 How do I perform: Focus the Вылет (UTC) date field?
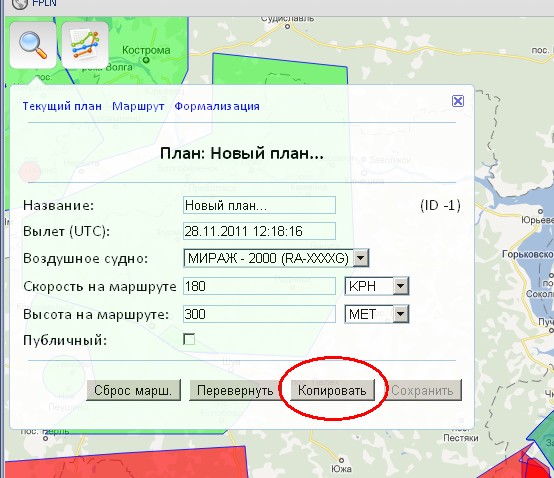(259, 231)
